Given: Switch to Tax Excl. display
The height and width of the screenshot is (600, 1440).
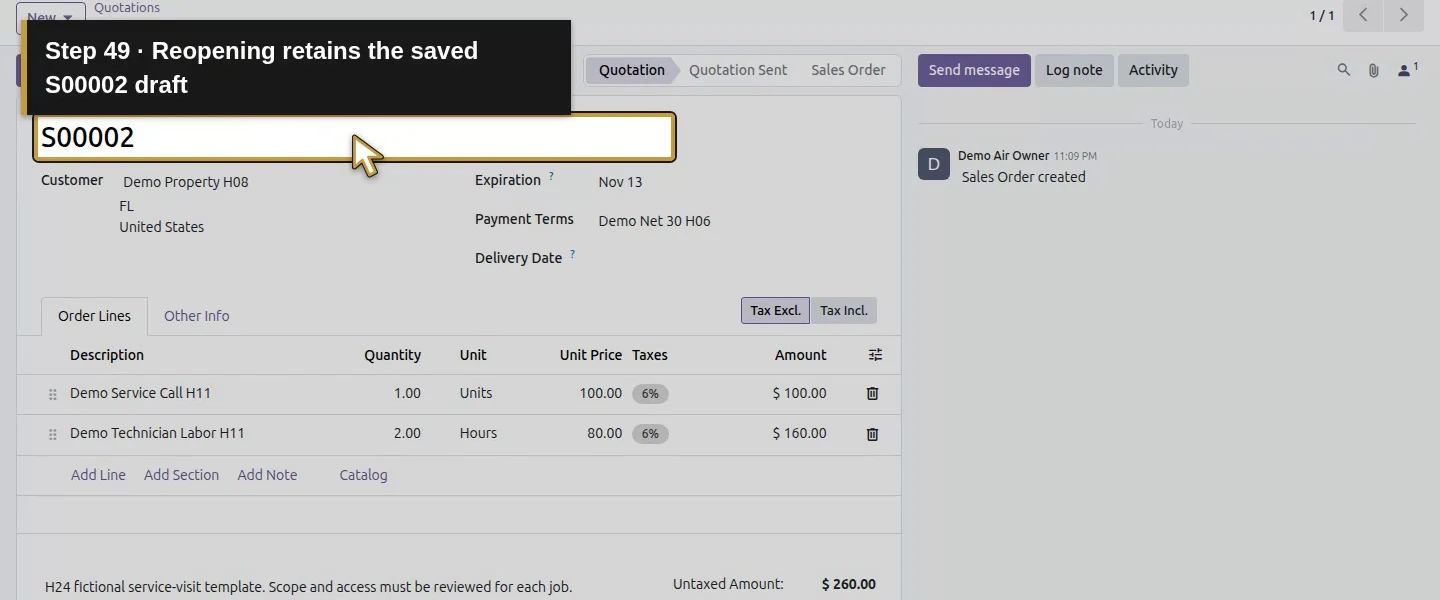Looking at the screenshot, I should click(x=775, y=310).
